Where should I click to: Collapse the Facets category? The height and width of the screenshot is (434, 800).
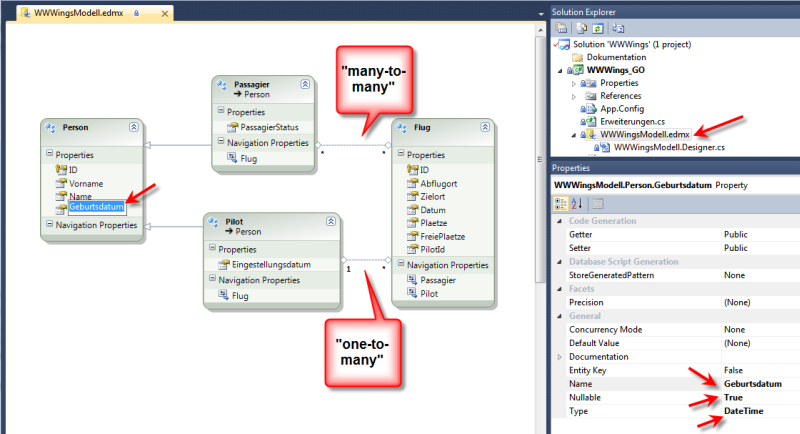[x=560, y=289]
